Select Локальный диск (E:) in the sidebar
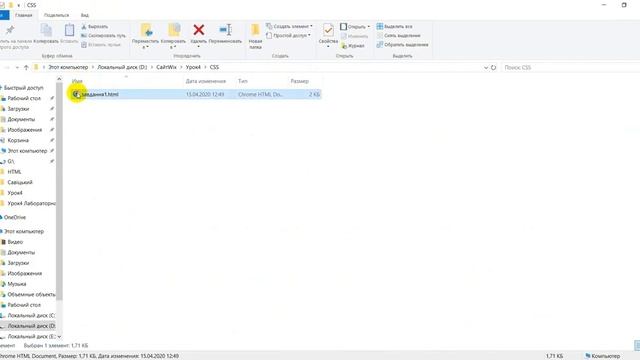This screenshot has width=640, height=360. [31, 337]
